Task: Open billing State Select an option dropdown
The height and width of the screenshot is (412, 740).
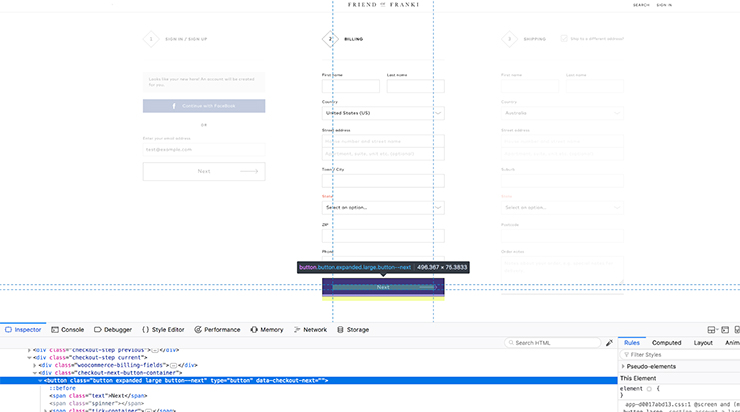Action: click(x=383, y=208)
